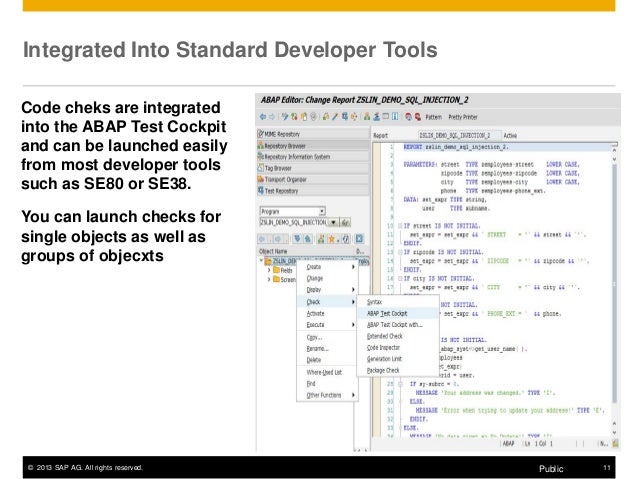Open the Repository Browser
The width and height of the screenshot is (638, 479).
point(313,145)
